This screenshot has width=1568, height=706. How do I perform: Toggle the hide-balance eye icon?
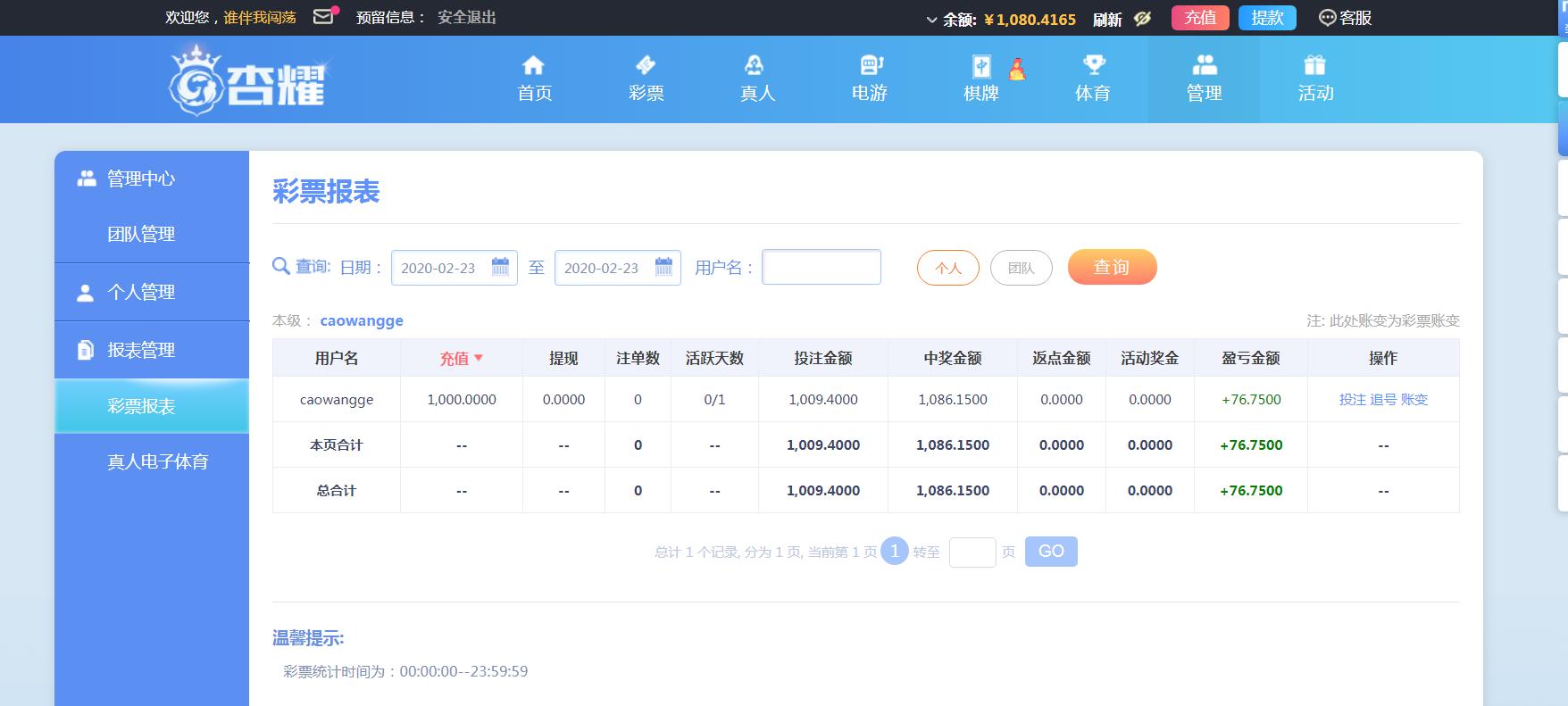click(x=1143, y=18)
